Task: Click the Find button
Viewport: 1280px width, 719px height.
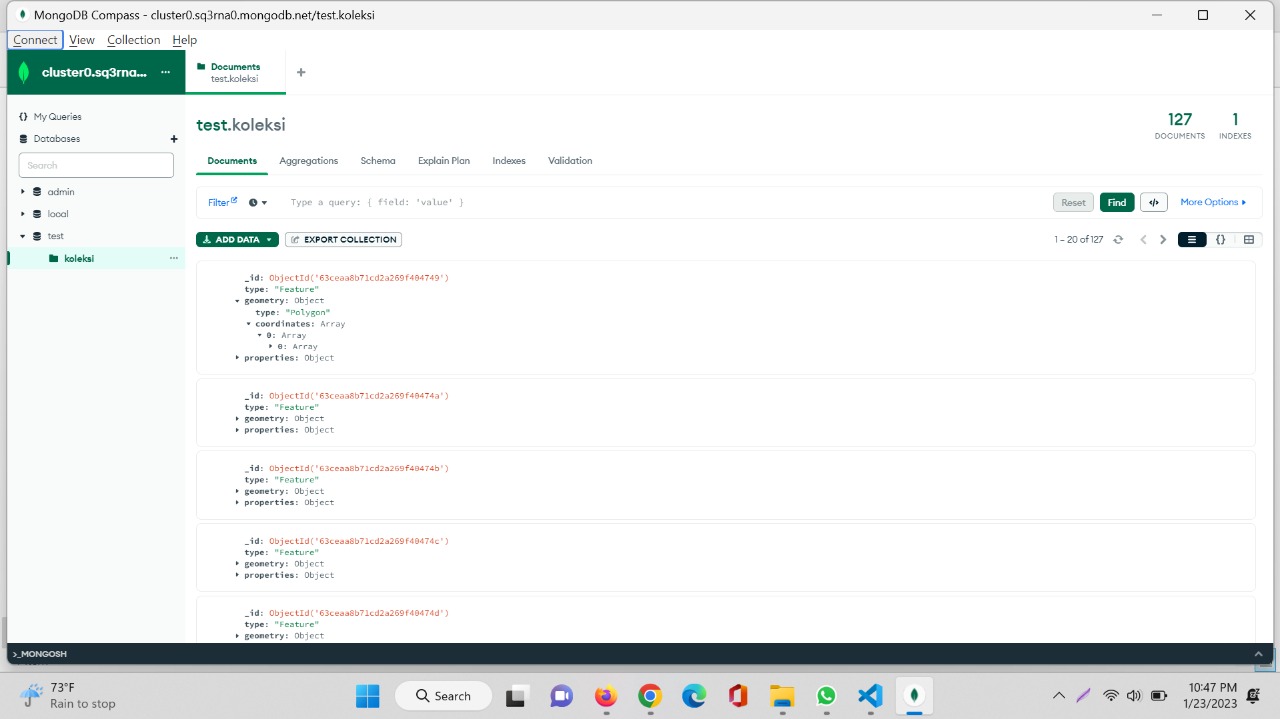Action: click(x=1117, y=202)
